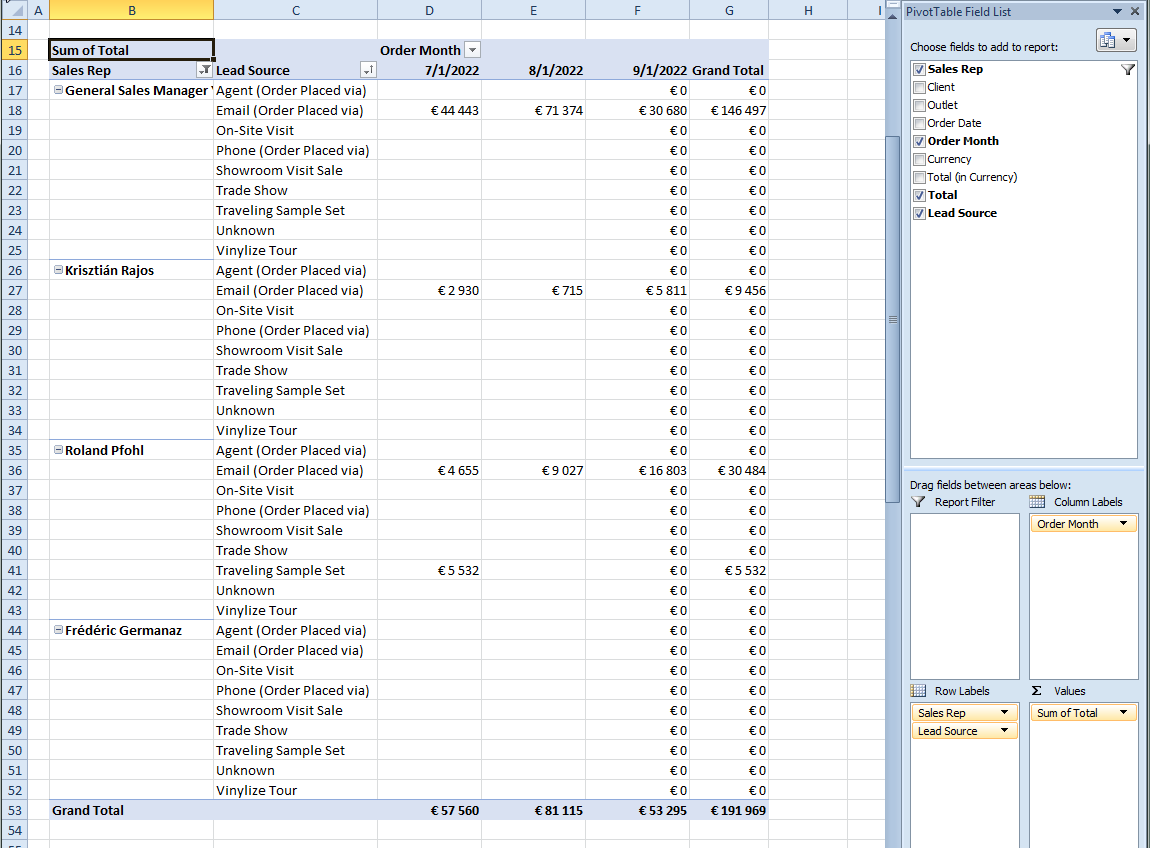Tick the Currency field checkbox

(919, 159)
